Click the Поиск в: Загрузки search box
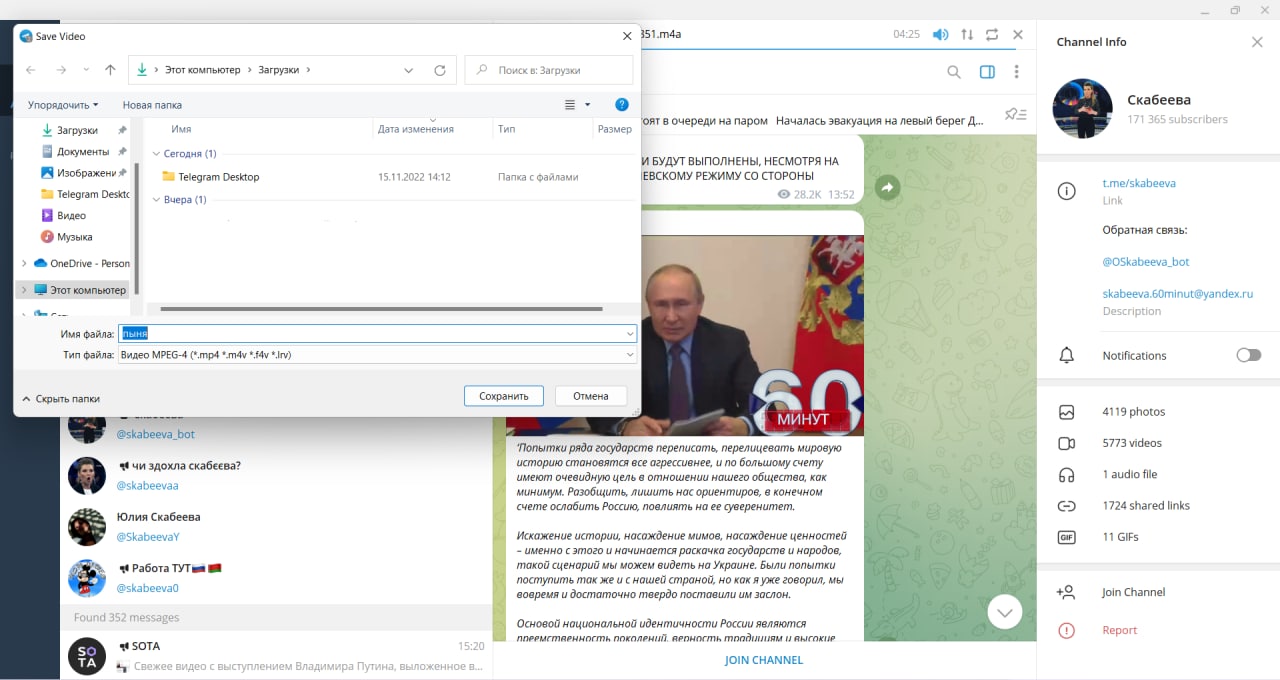This screenshot has height=680, width=1280. (x=549, y=70)
